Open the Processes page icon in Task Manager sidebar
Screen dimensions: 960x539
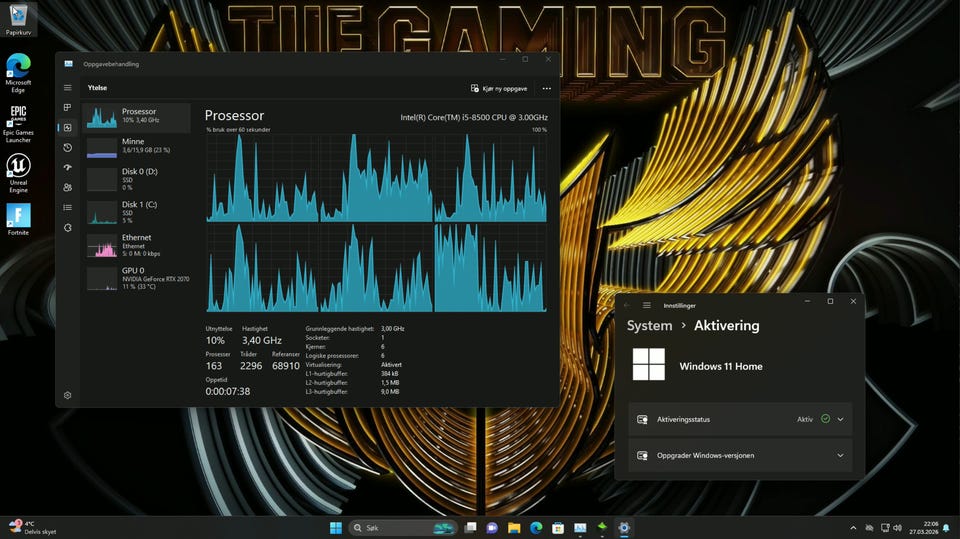[68, 107]
